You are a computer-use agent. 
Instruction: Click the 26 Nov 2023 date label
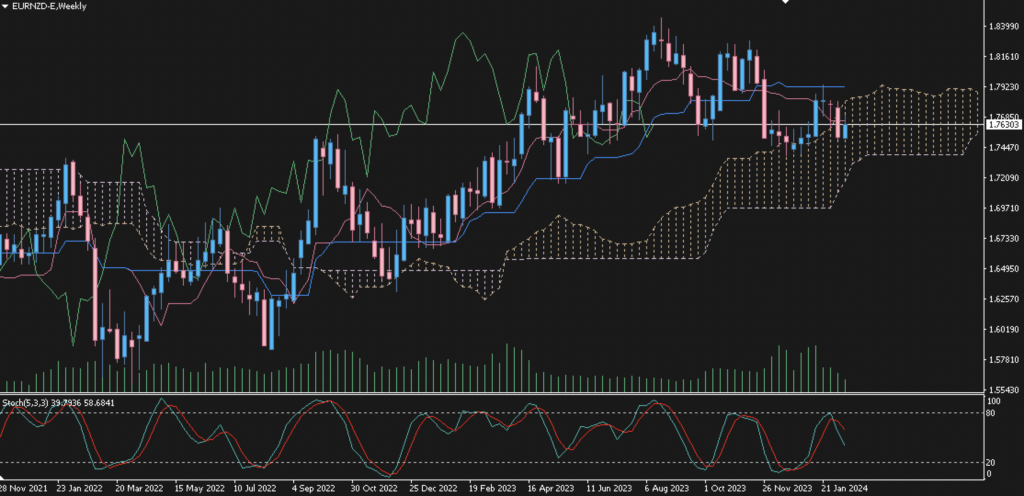pos(786,488)
